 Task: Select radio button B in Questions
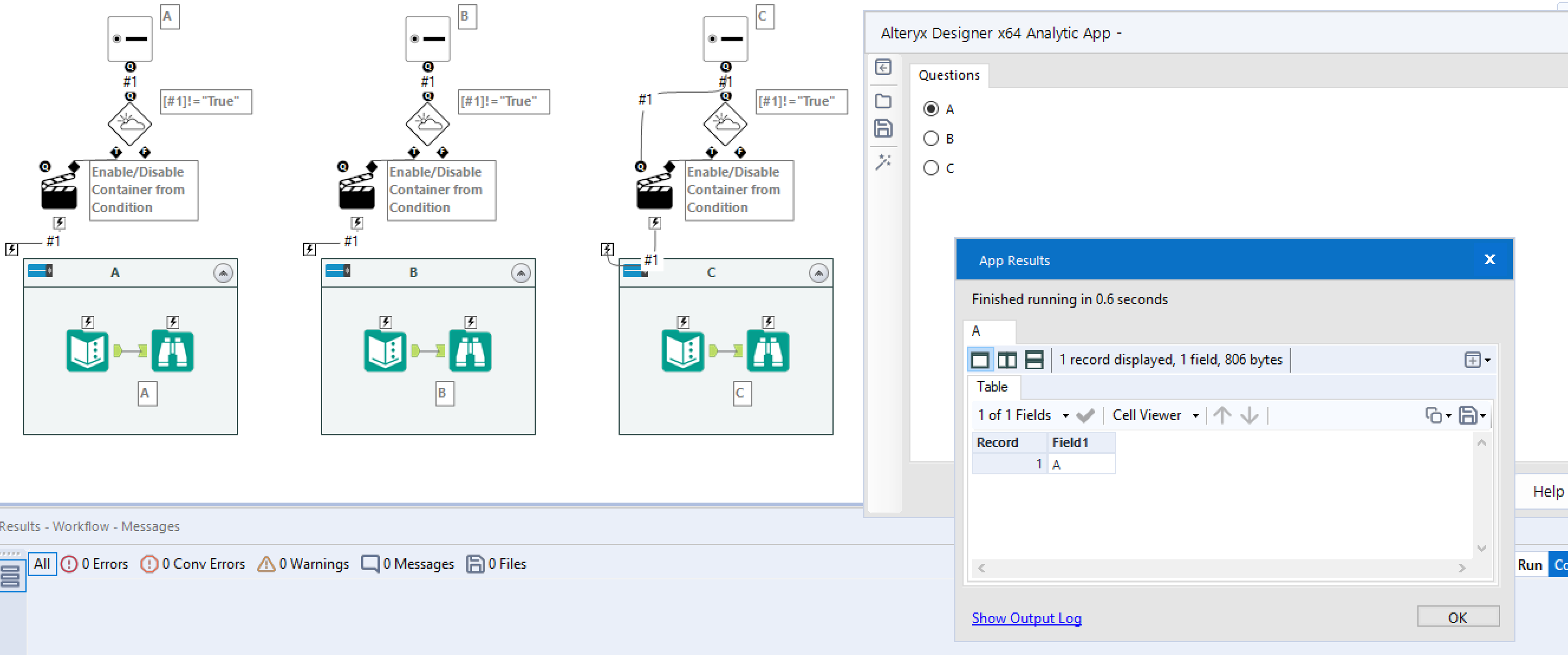click(x=931, y=138)
